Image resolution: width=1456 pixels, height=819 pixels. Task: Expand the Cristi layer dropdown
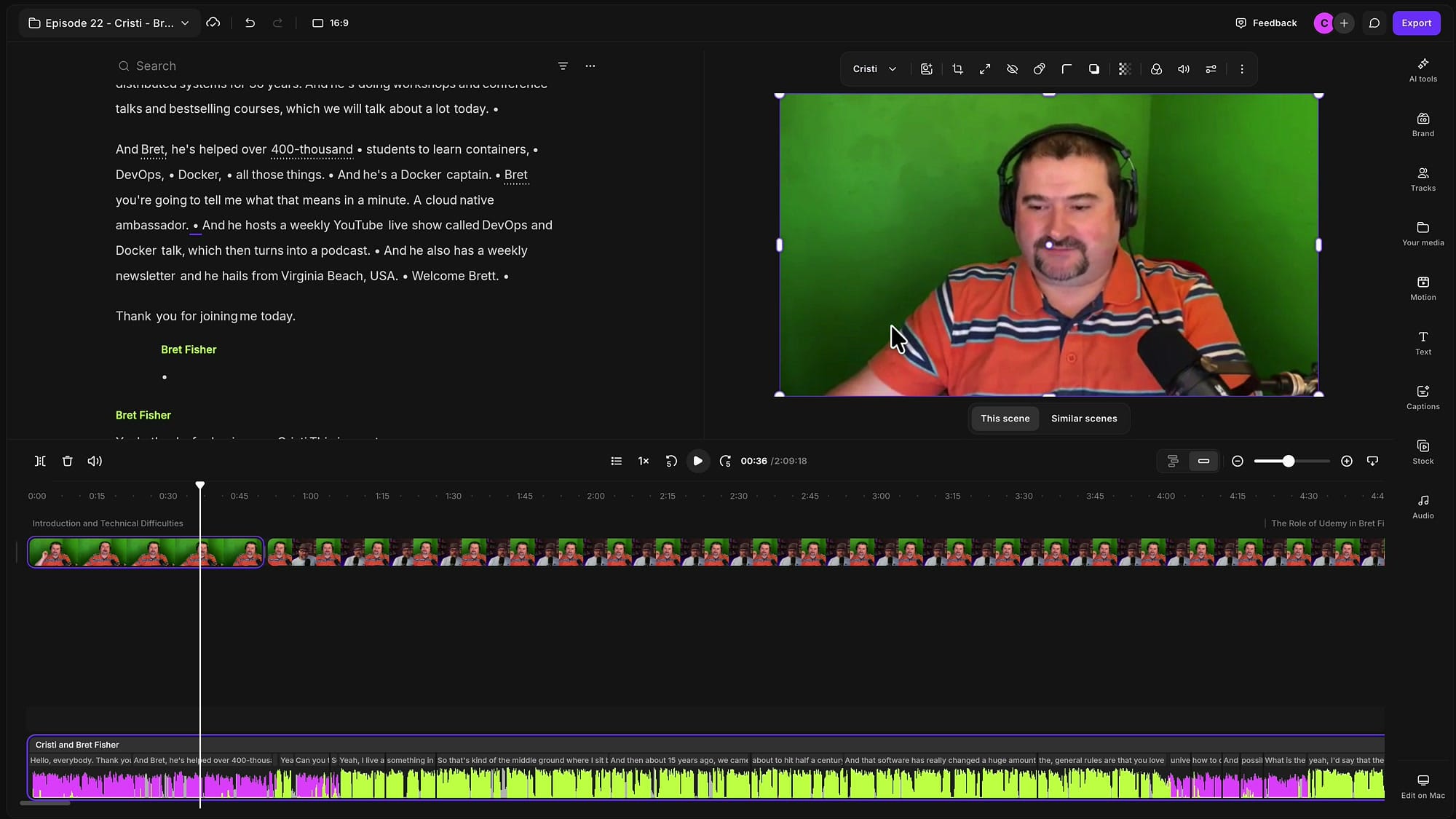pyautogui.click(x=874, y=69)
